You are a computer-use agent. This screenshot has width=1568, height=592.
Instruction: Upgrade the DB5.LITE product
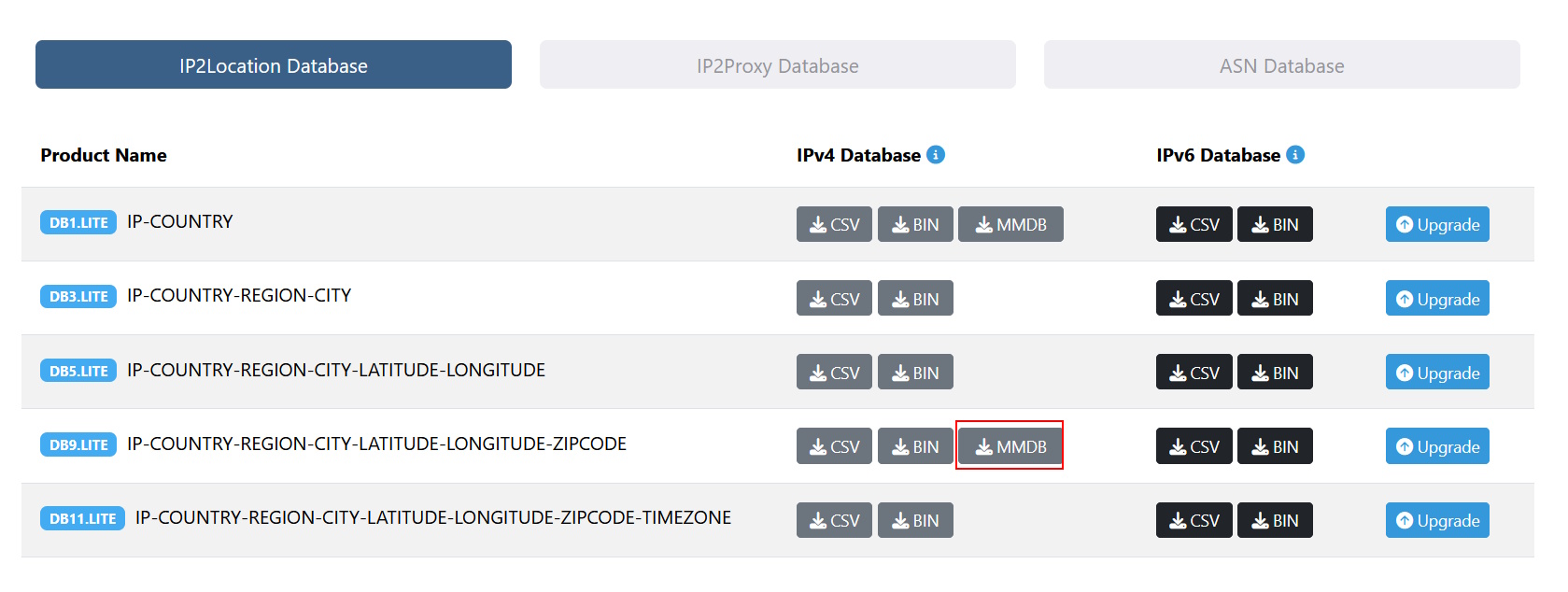(x=1437, y=372)
